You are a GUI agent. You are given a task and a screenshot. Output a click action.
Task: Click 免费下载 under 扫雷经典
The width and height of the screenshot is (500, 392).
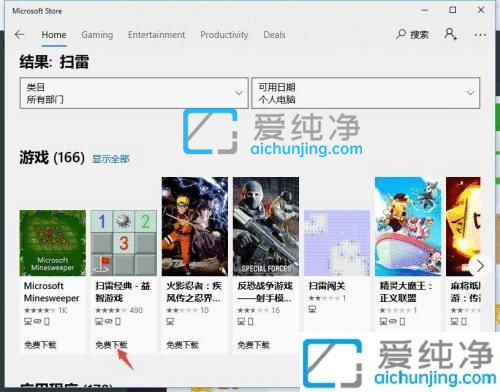[111, 345]
